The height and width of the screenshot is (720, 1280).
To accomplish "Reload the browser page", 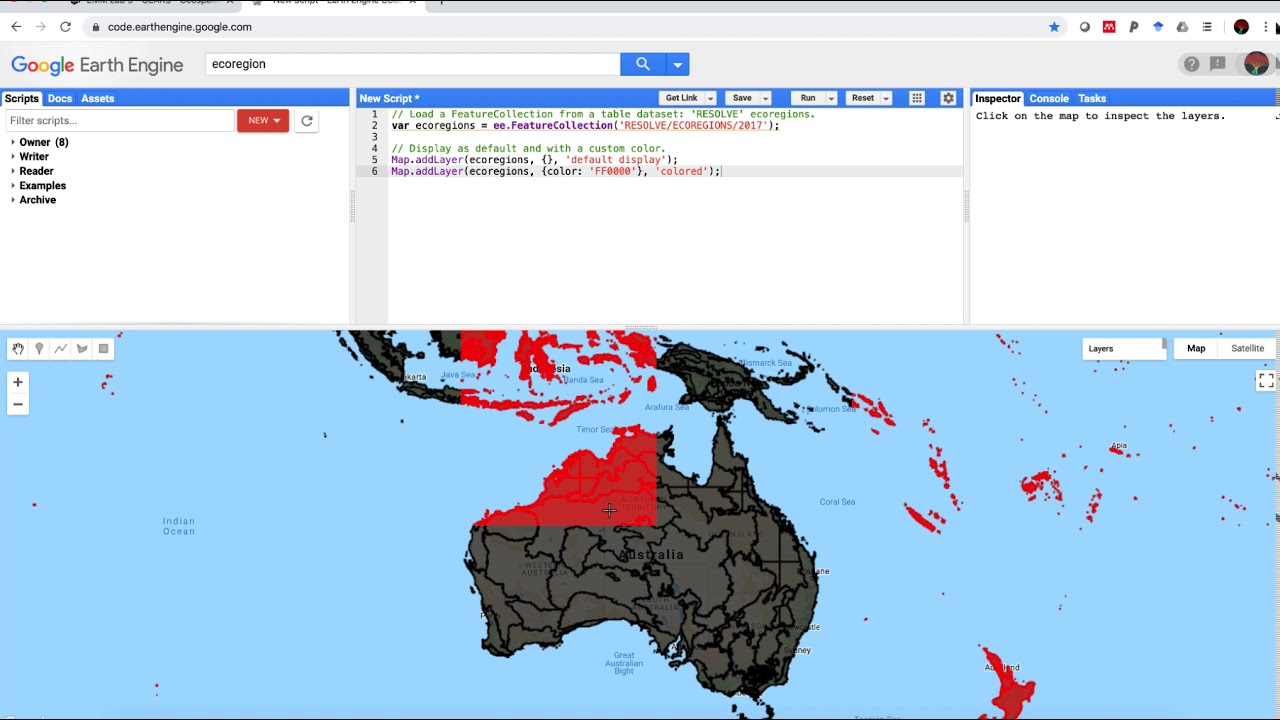I will coord(65,27).
